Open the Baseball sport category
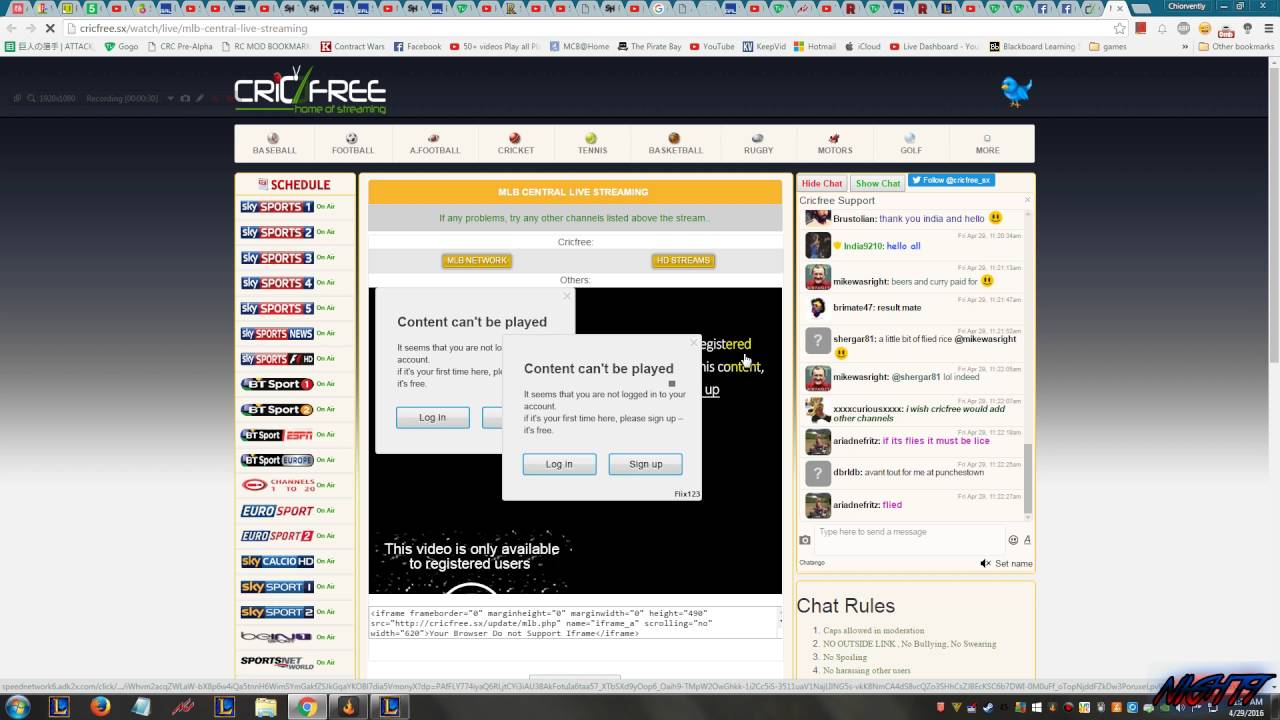This screenshot has height=720, width=1280. pos(274,144)
